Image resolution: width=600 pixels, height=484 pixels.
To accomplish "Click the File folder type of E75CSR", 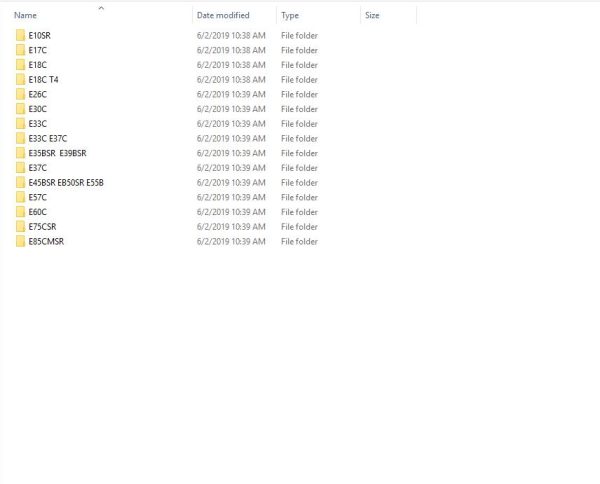I will pos(299,227).
